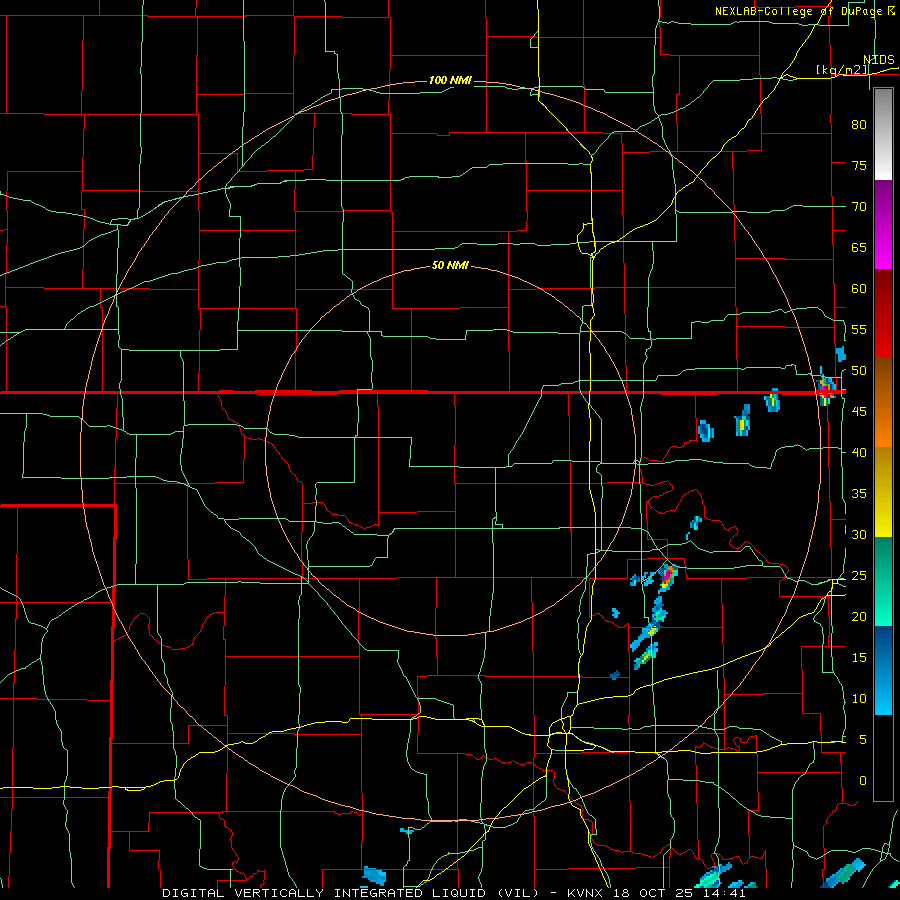The width and height of the screenshot is (900, 900).
Task: Click the legend value 45
Action: [859, 412]
